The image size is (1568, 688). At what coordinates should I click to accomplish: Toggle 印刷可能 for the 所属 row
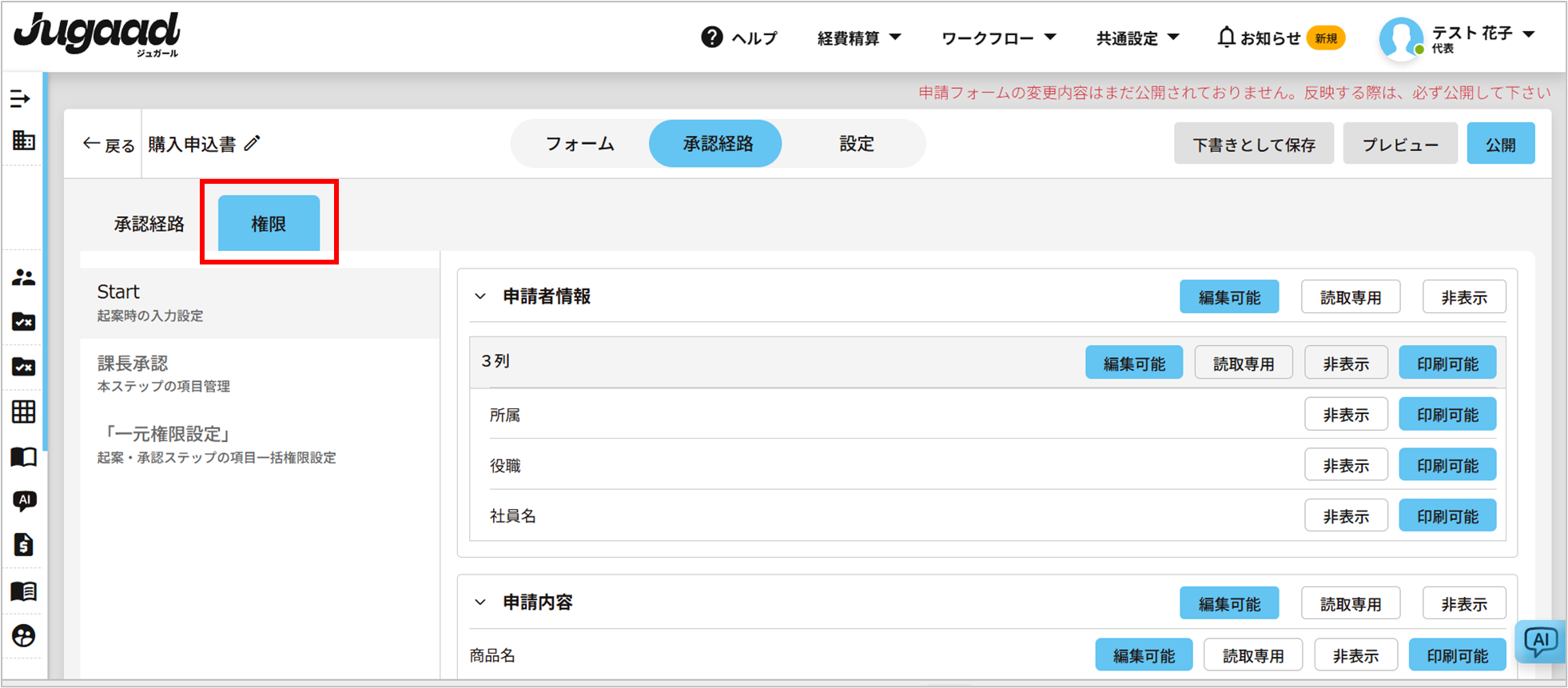pyautogui.click(x=1447, y=415)
